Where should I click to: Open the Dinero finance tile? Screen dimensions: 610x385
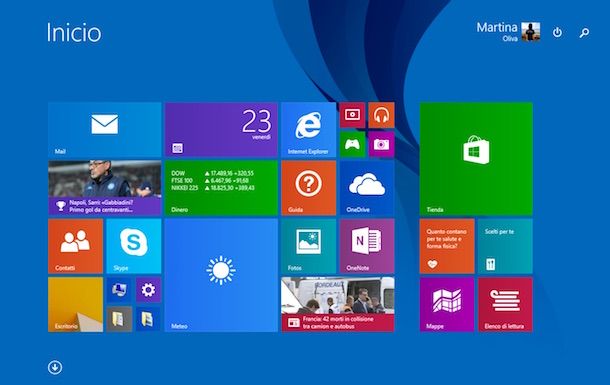tap(221, 188)
